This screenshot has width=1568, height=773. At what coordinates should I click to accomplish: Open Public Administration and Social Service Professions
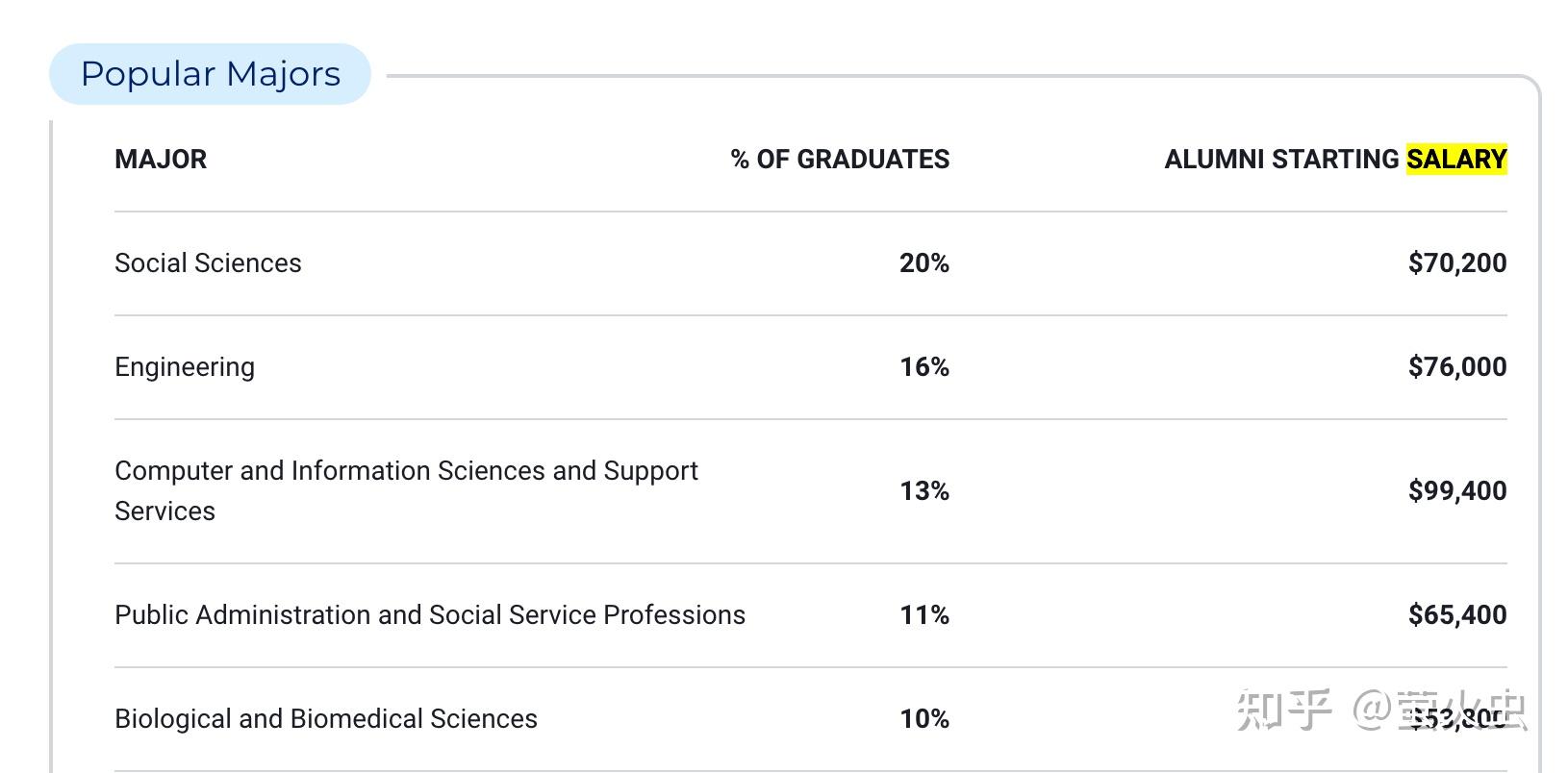coord(430,614)
